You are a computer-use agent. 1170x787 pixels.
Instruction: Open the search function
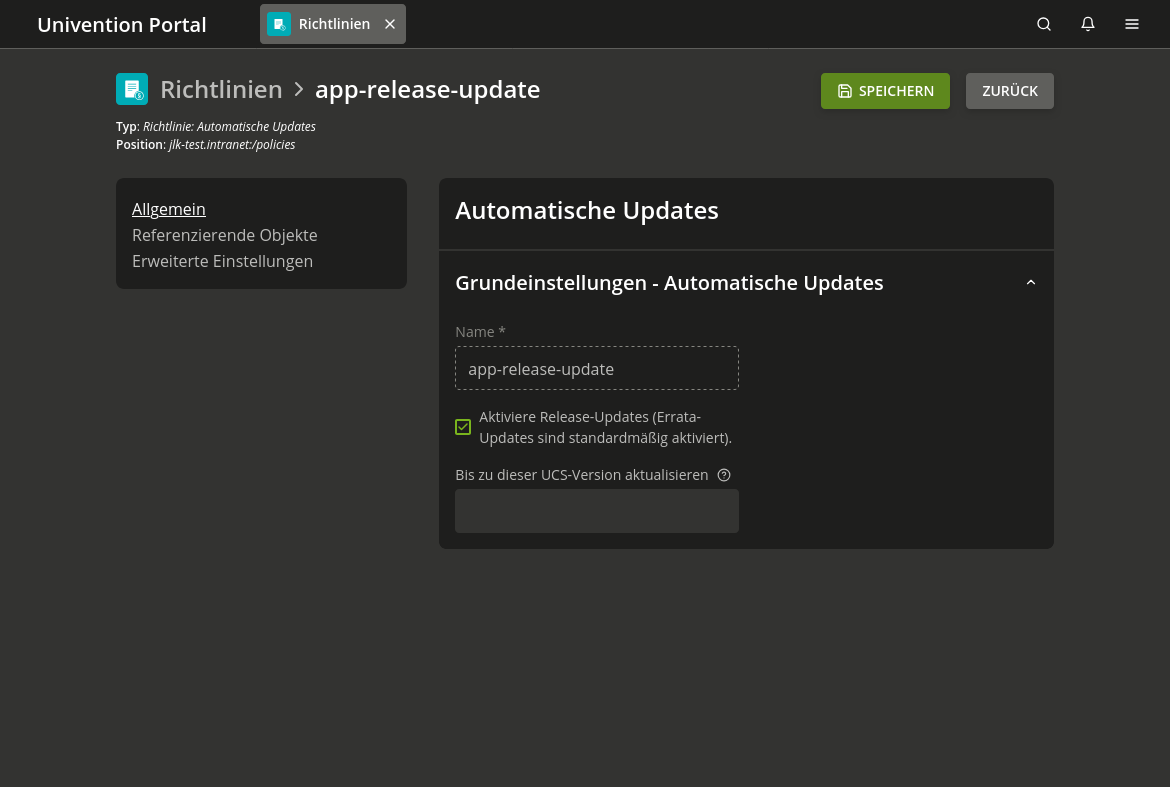pos(1044,24)
